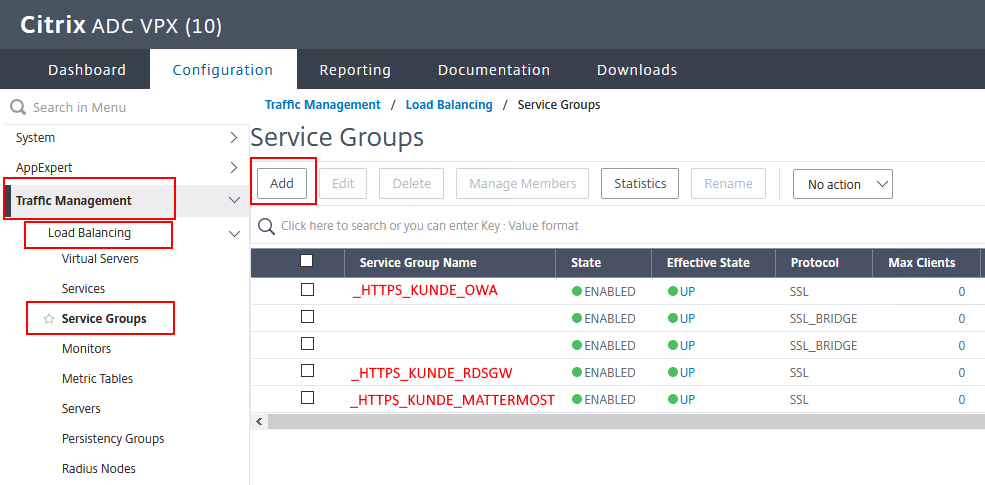Check the box for _HTTPS_KUNDE_MATTERMOST row

(308, 398)
